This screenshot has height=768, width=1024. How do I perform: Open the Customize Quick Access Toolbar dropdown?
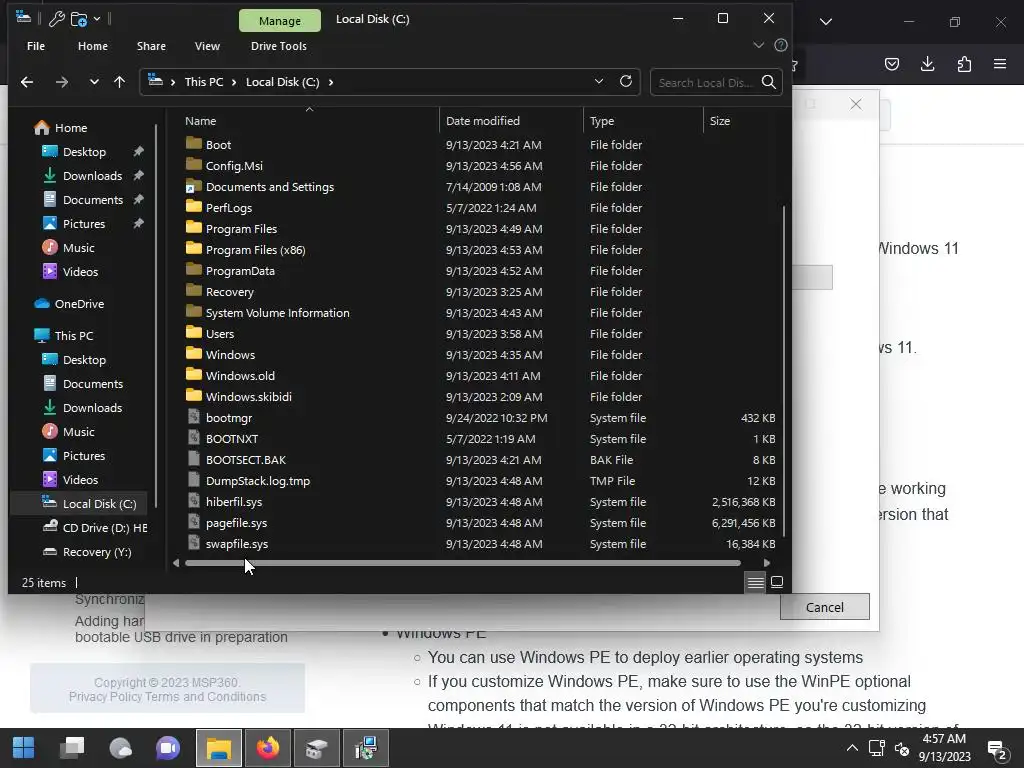[x=97, y=19]
